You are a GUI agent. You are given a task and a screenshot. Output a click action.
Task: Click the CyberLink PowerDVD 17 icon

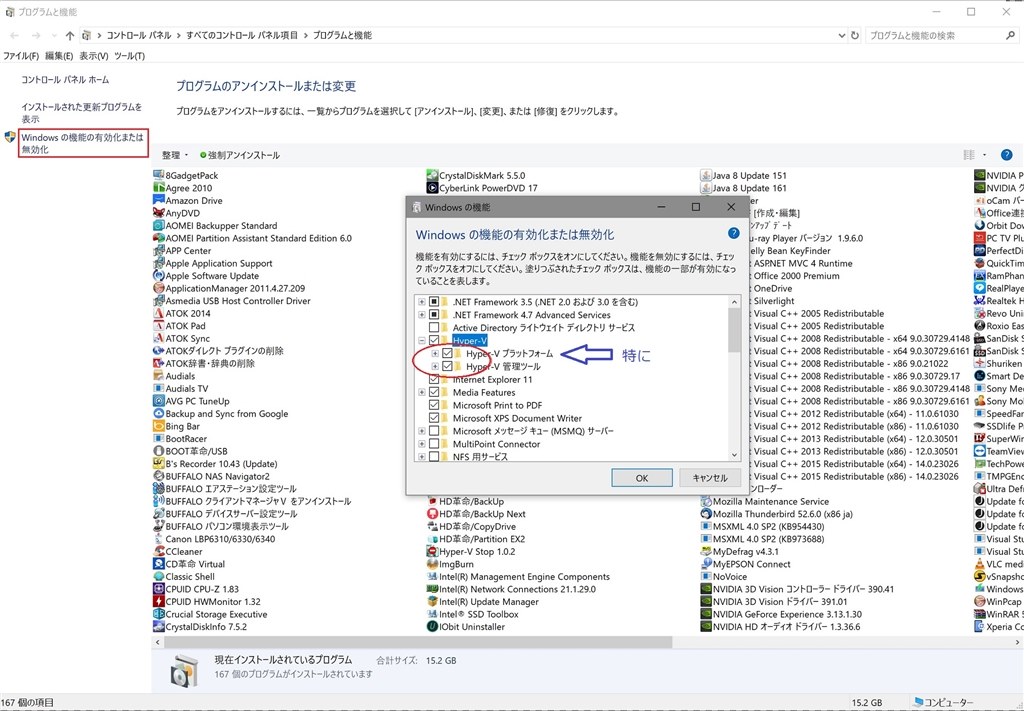pos(432,188)
